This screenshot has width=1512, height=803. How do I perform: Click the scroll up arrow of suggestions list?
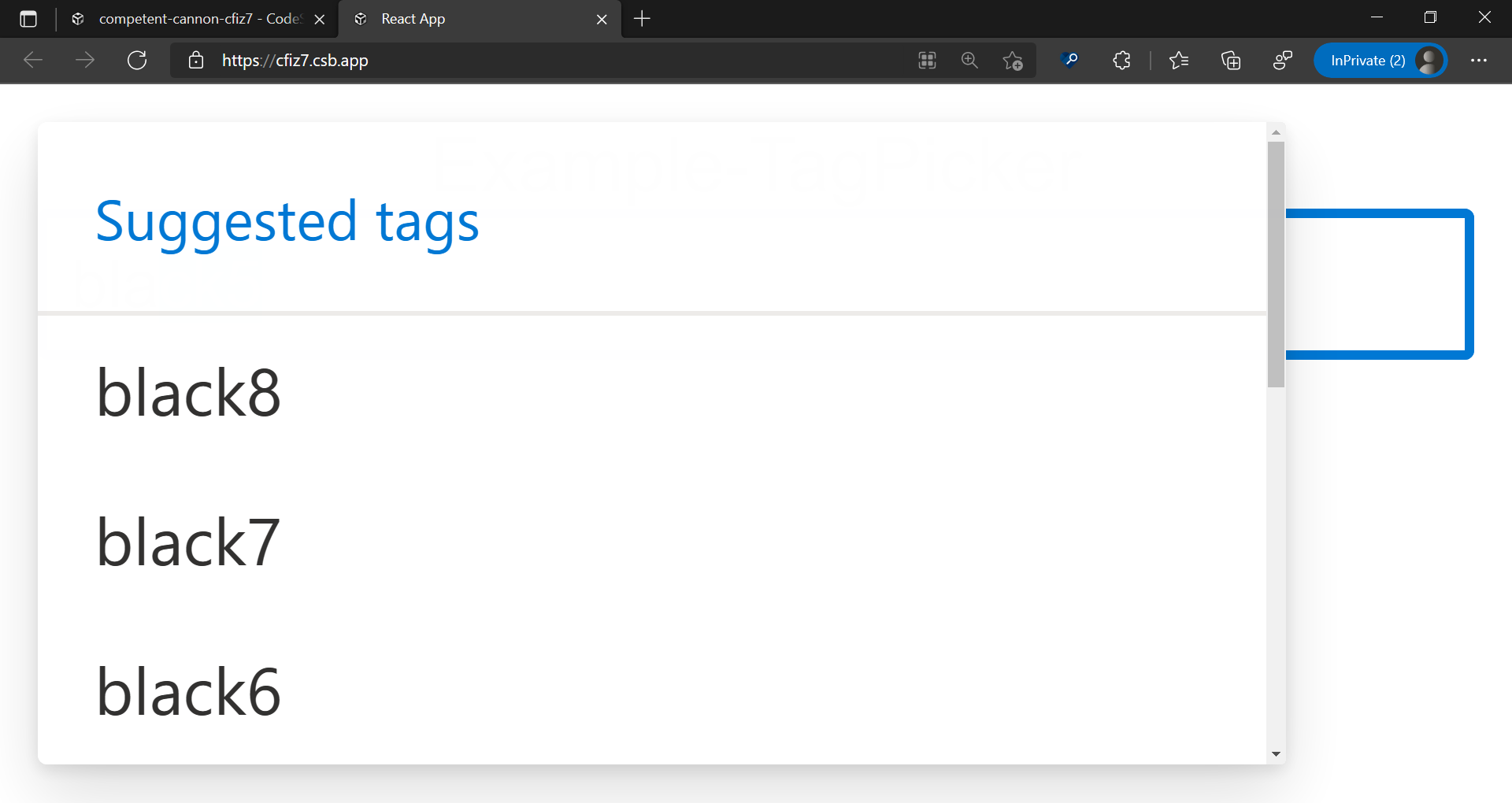pyautogui.click(x=1276, y=132)
